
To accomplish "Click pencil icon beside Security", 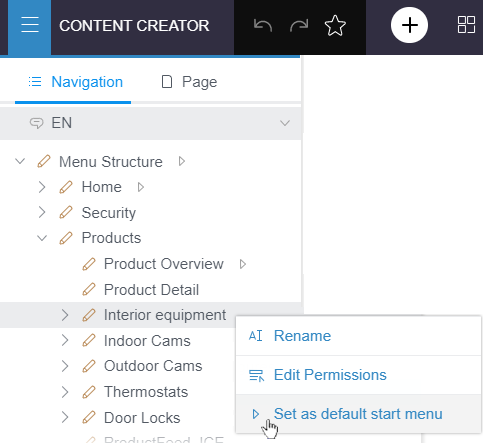I will 66,212.
